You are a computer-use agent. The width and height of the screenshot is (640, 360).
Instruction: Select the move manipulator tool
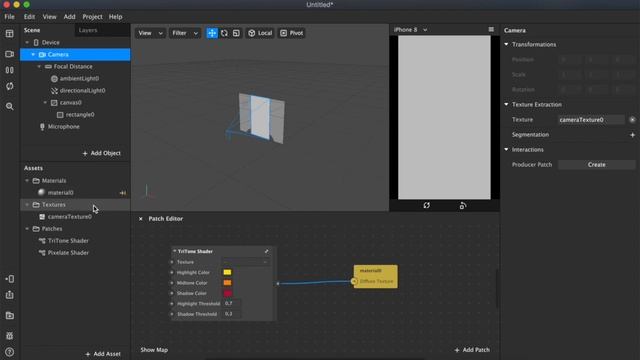212,33
